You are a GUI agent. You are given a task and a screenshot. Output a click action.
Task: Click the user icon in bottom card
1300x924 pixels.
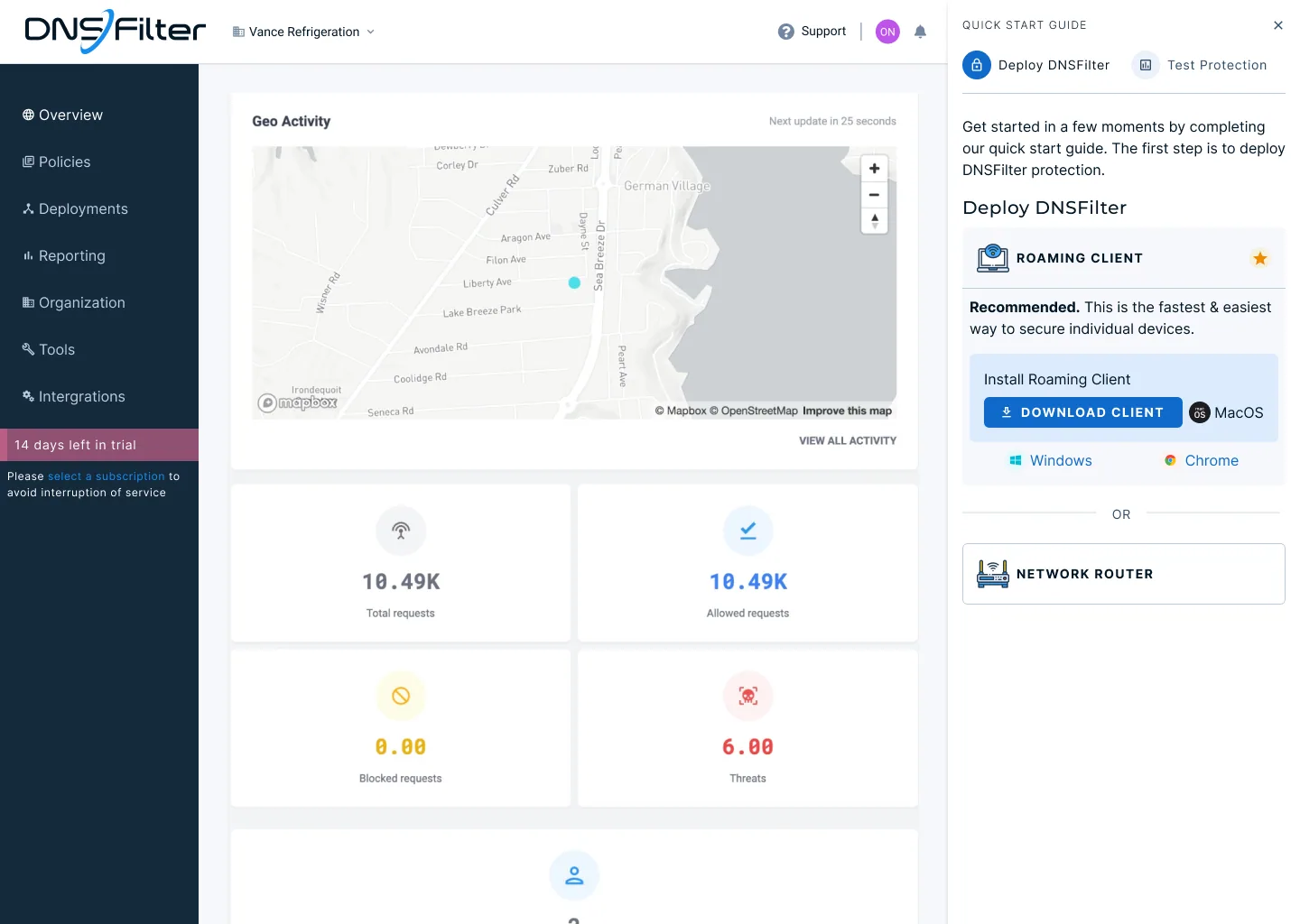(x=574, y=875)
